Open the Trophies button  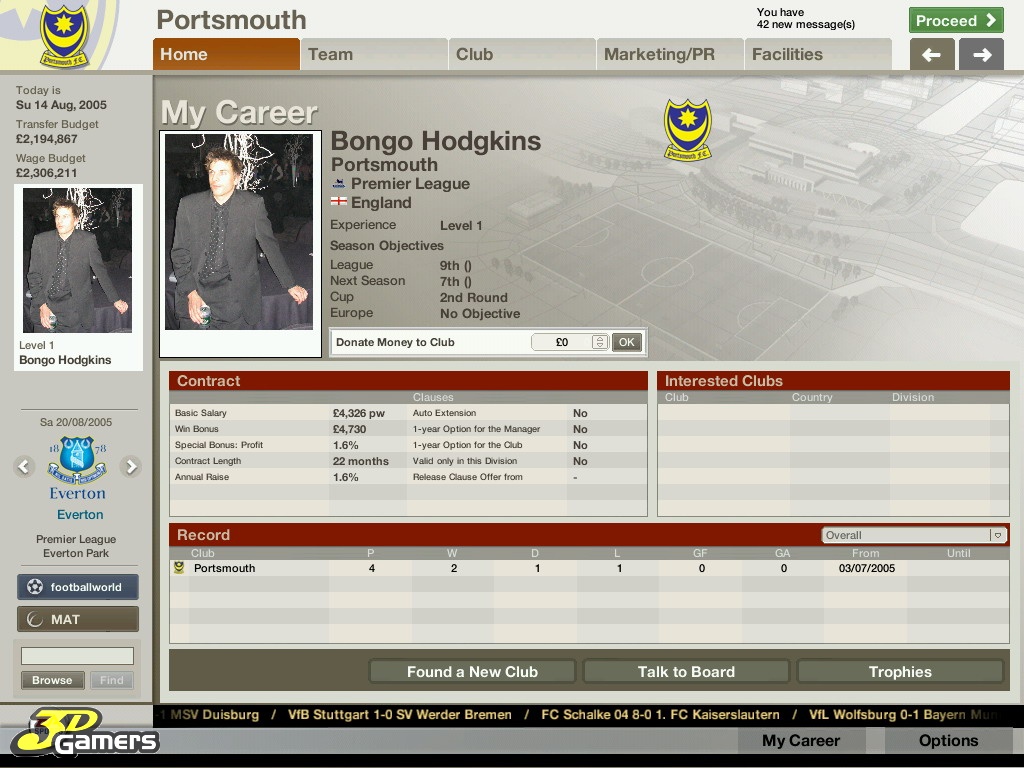[x=900, y=671]
